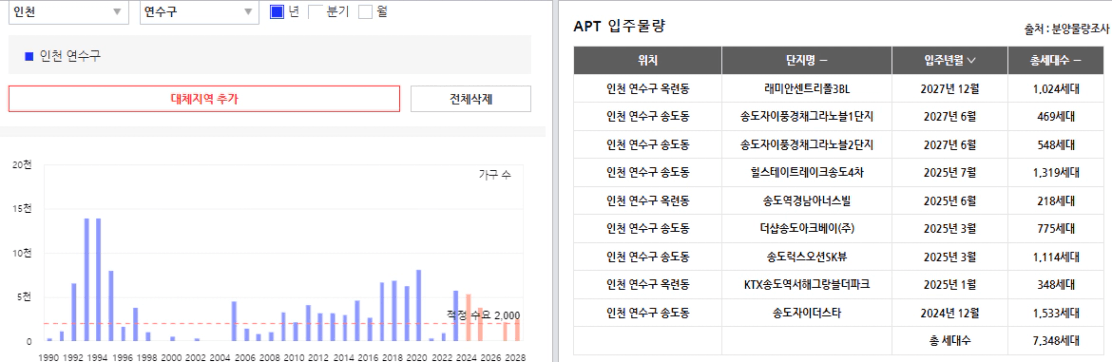Click the KTX송도역서해그랑블더파크 entry
Screen dimensions: 1112x362
[807, 285]
